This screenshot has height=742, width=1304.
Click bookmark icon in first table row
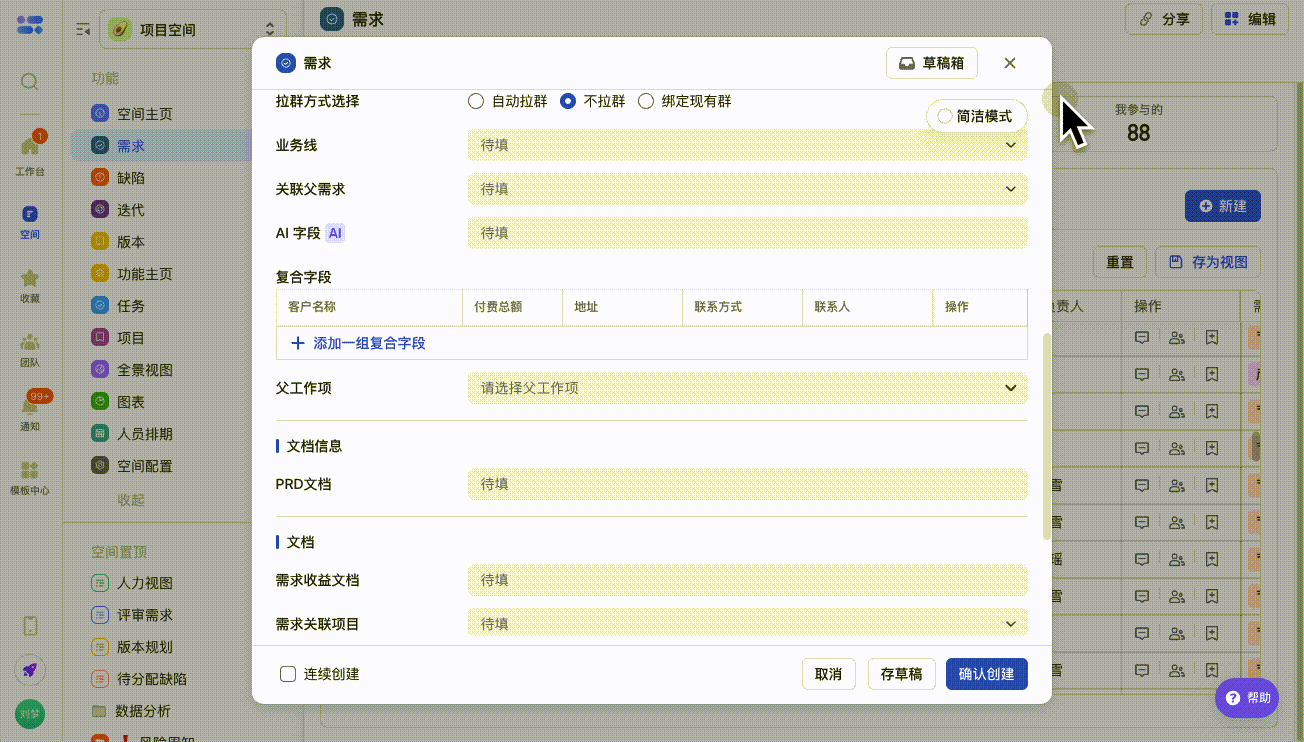point(1212,338)
